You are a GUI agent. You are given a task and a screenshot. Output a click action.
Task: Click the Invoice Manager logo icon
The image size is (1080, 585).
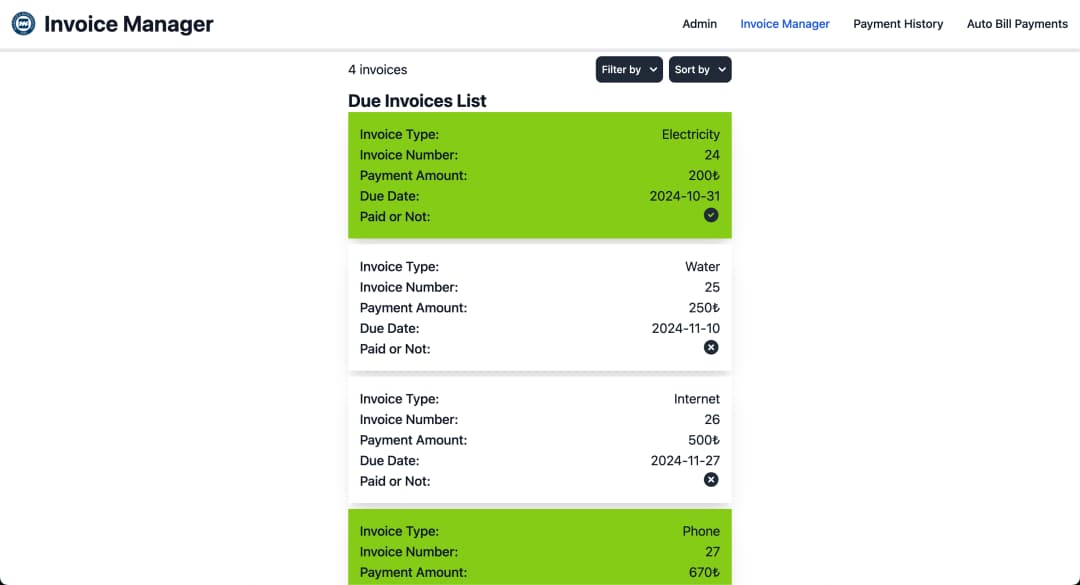(x=23, y=24)
